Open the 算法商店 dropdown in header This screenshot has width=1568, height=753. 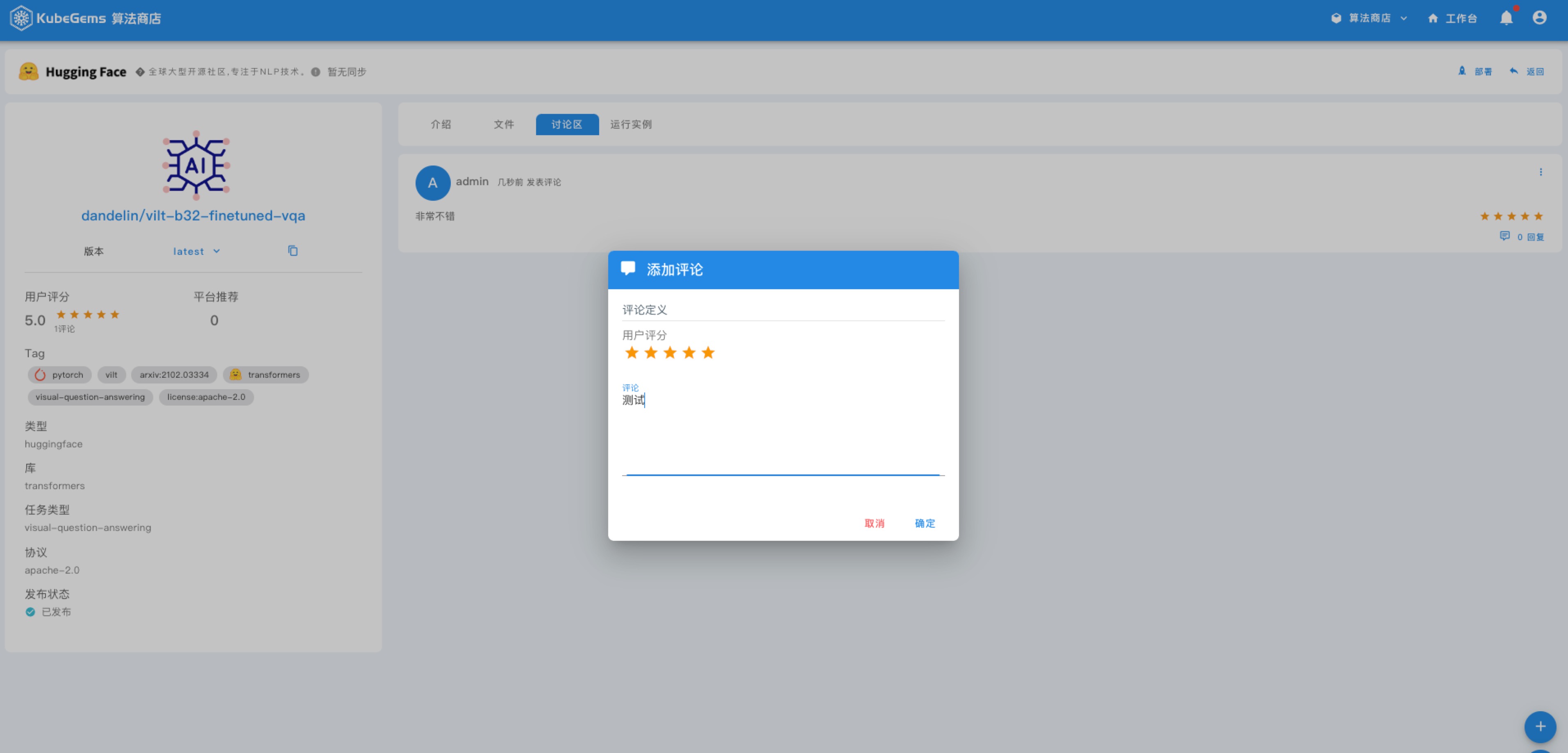click(x=1369, y=18)
